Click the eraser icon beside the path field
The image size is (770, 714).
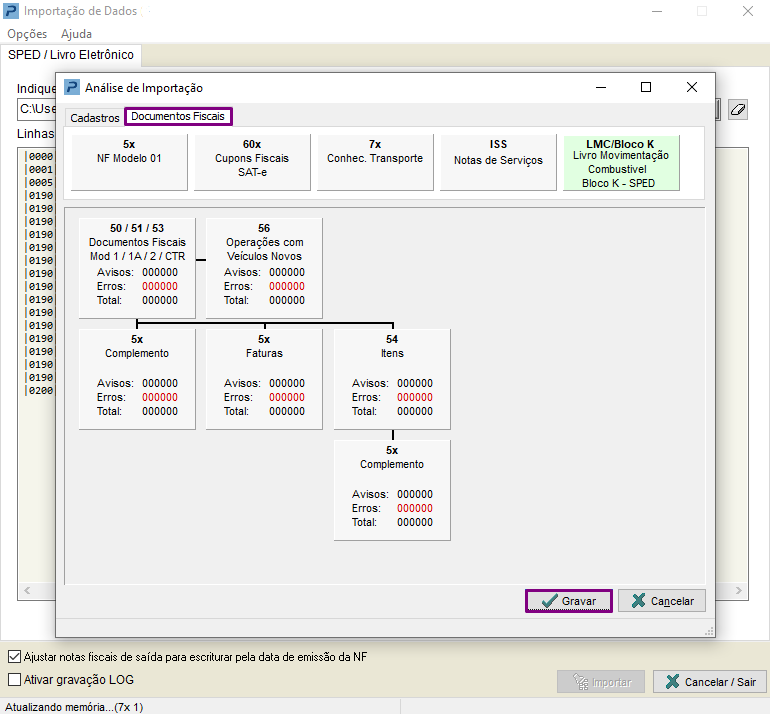coord(737,109)
